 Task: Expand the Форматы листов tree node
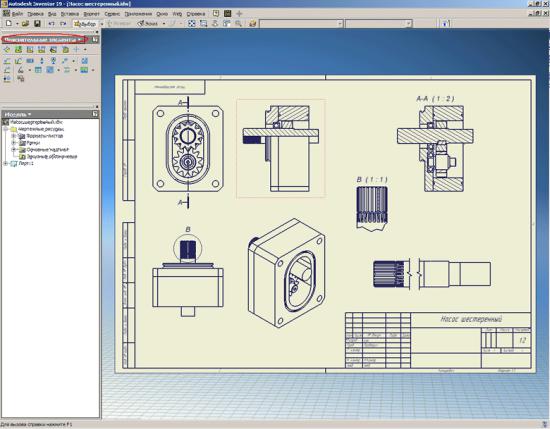pos(14,136)
